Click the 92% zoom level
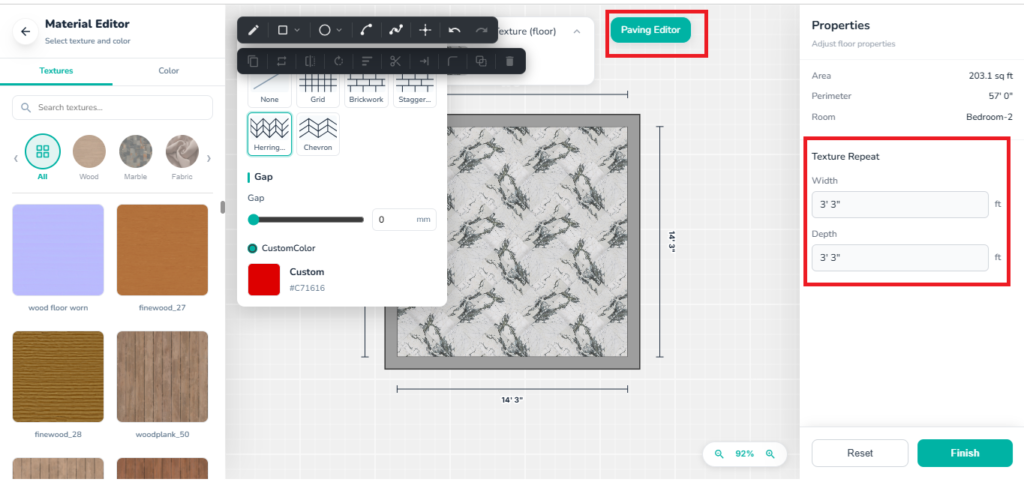This screenshot has height=482, width=1024. click(x=744, y=453)
